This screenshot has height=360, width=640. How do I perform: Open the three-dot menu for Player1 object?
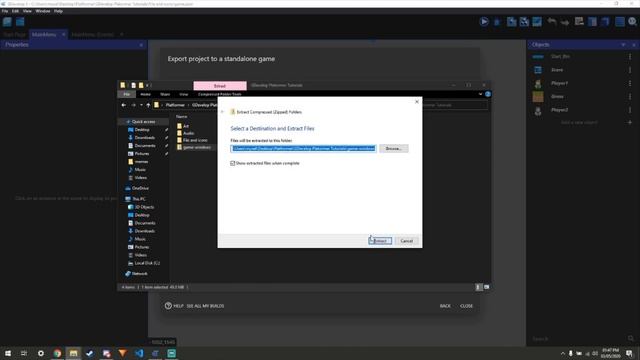(630, 83)
